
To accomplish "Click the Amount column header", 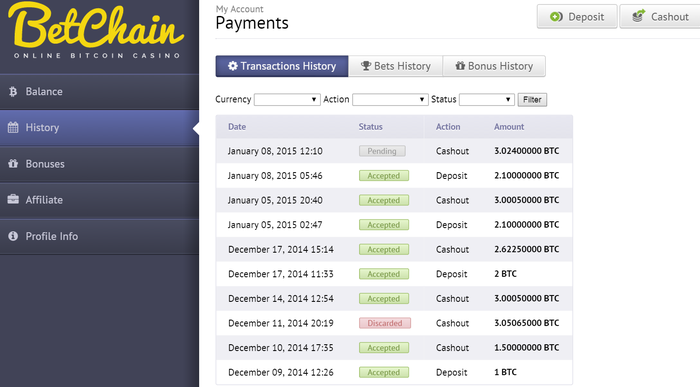I will tap(509, 127).
